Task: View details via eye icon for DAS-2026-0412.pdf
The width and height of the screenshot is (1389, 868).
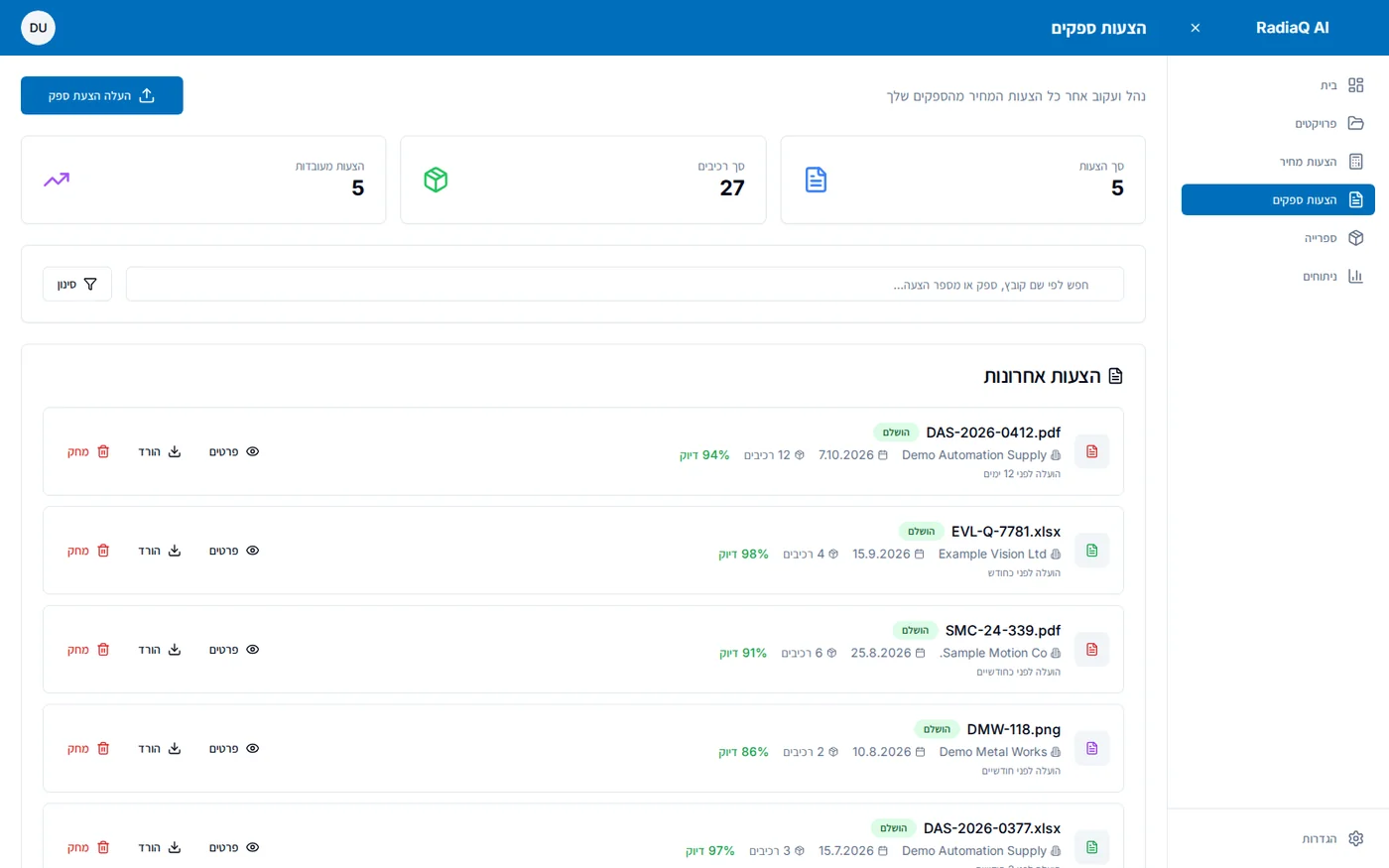Action: click(253, 451)
